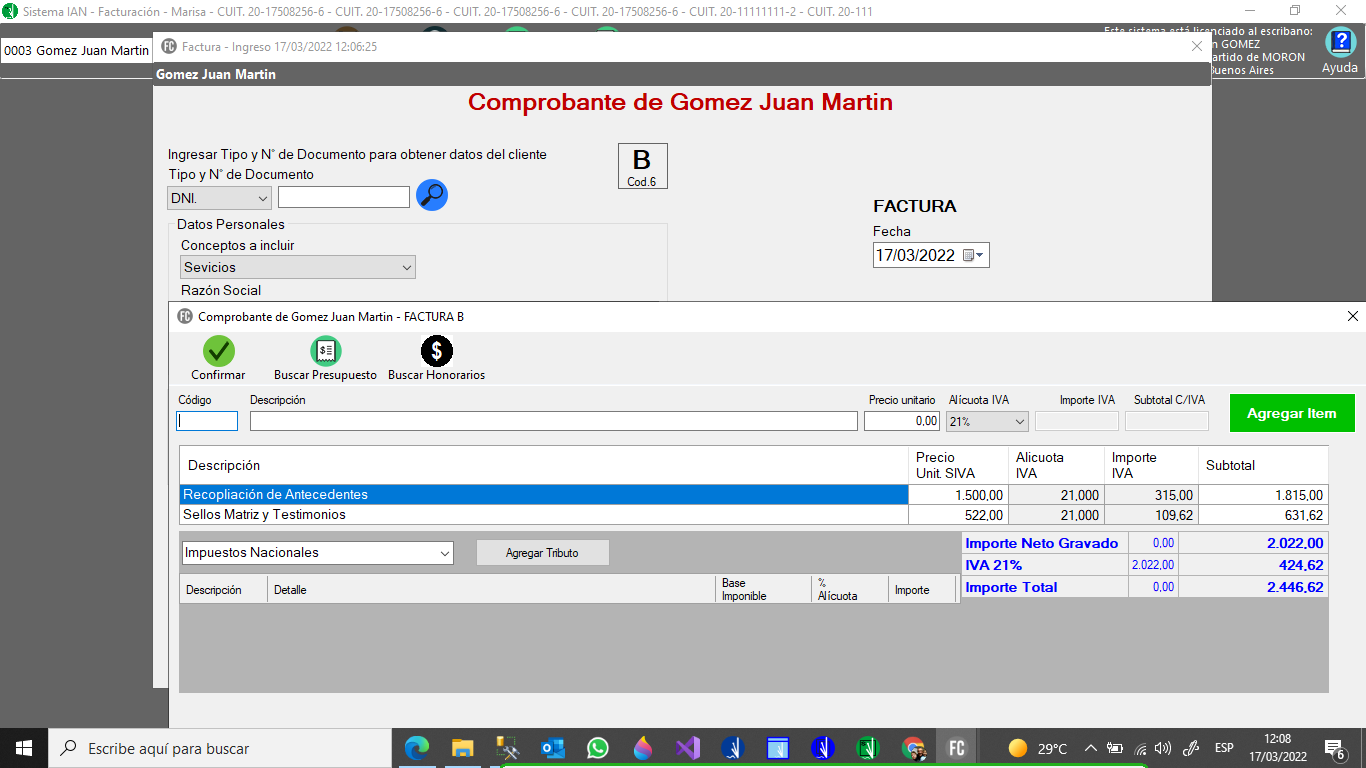Open Outlook from the taskbar
This screenshot has width=1366, height=768.
coord(552,748)
